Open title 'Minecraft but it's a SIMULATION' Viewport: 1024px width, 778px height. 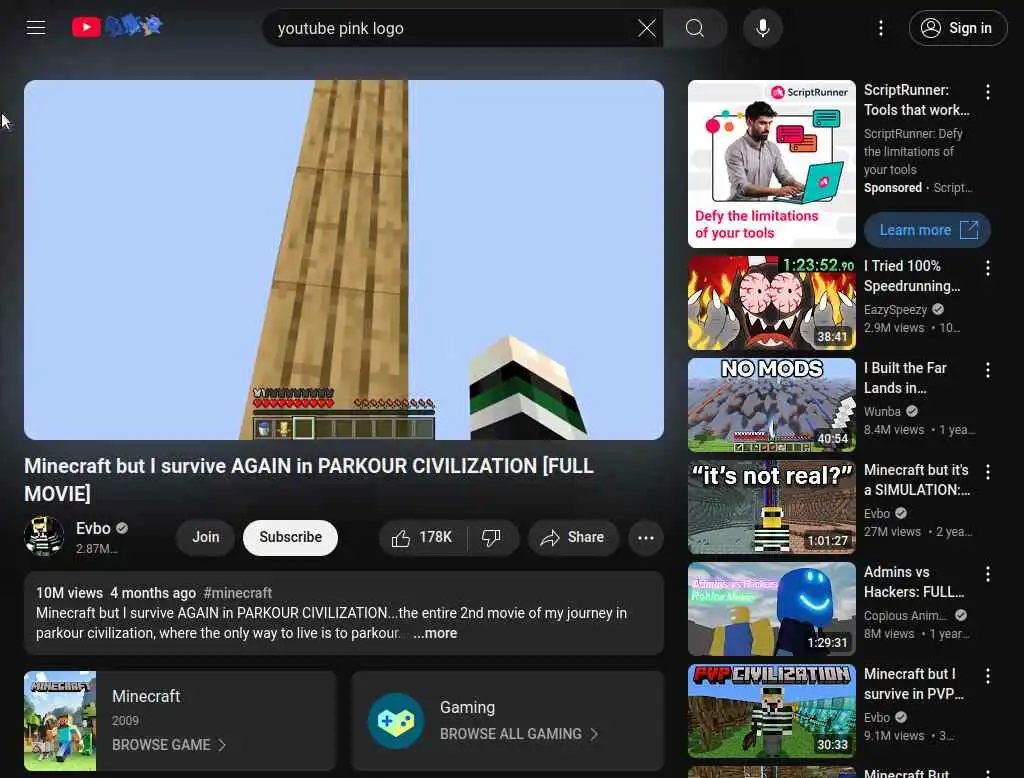917,479
